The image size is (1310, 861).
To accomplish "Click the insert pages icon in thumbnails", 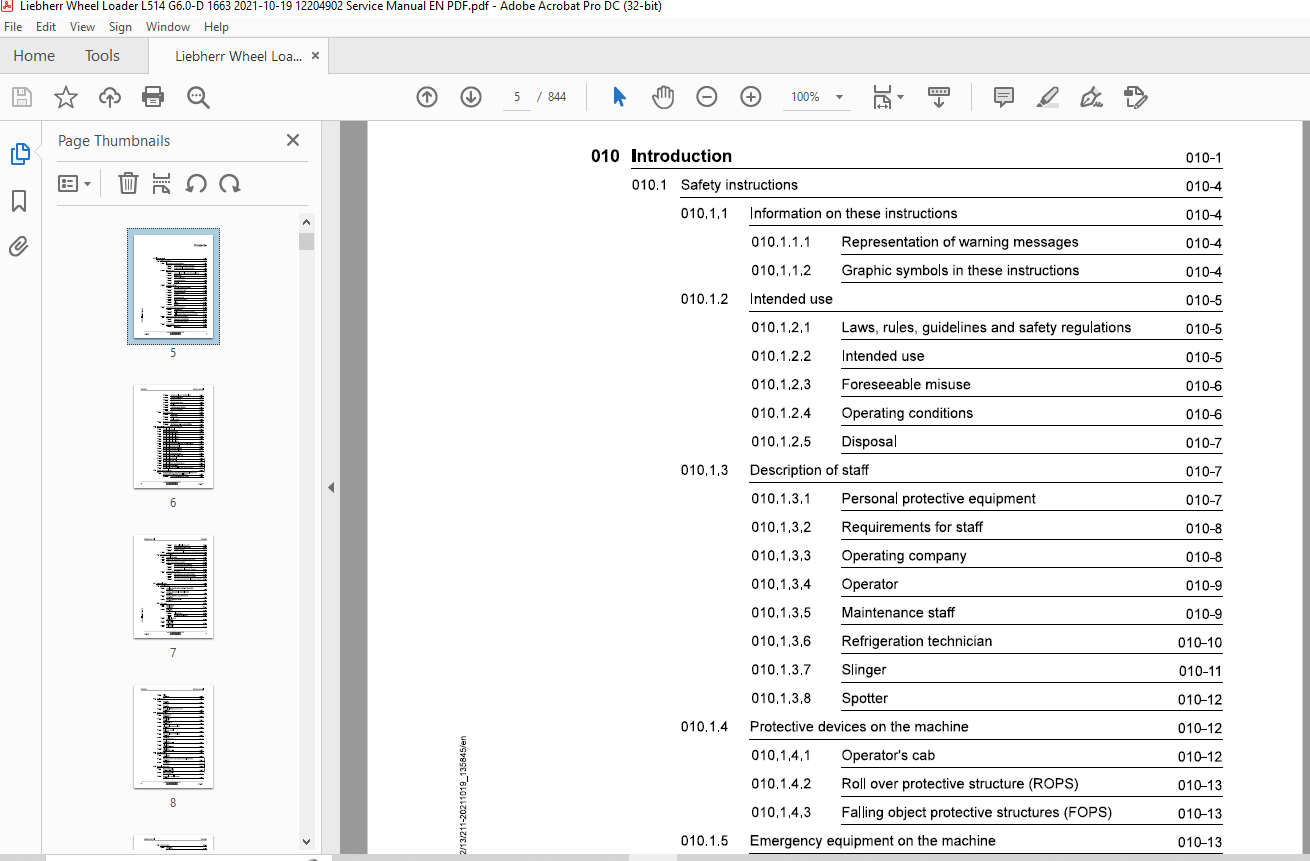I will tap(161, 184).
